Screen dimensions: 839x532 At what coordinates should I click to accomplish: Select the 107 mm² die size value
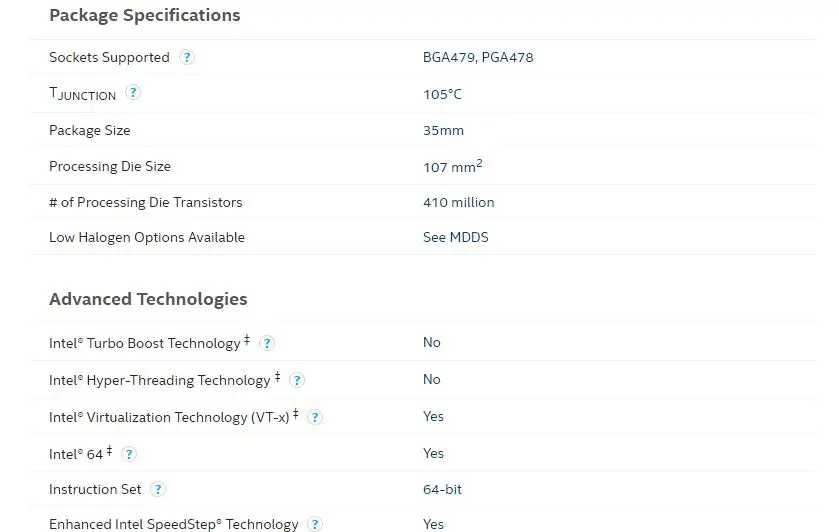[x=453, y=167]
